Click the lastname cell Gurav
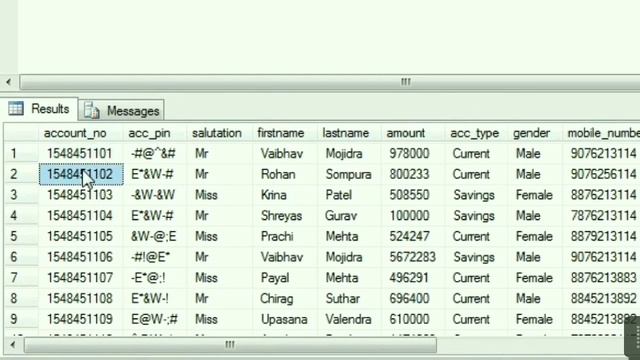This screenshot has width=640, height=360. [x=349, y=216]
